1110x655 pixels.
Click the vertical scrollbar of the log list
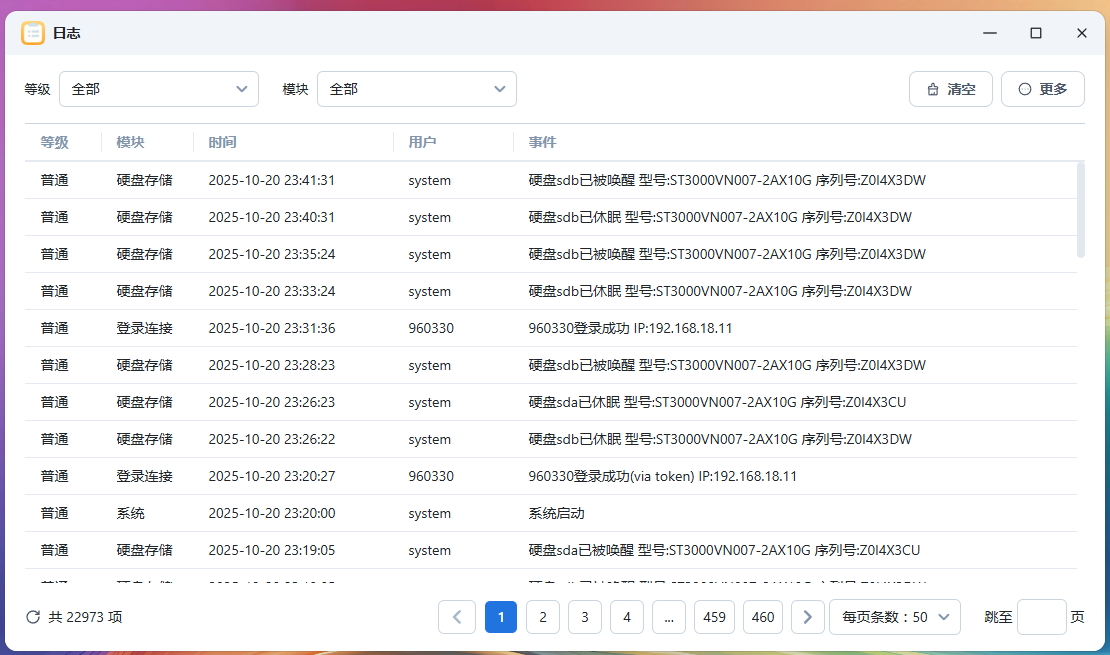(x=1080, y=210)
